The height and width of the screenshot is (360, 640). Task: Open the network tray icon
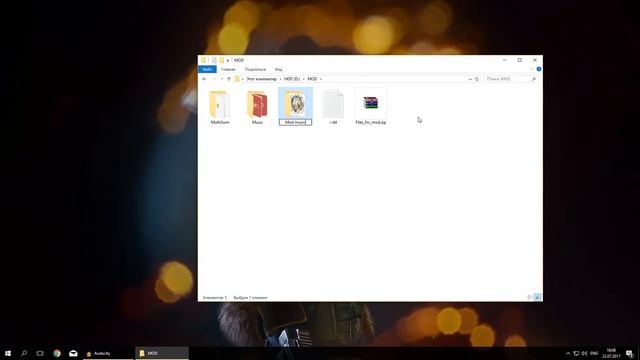pyautogui.click(x=576, y=353)
